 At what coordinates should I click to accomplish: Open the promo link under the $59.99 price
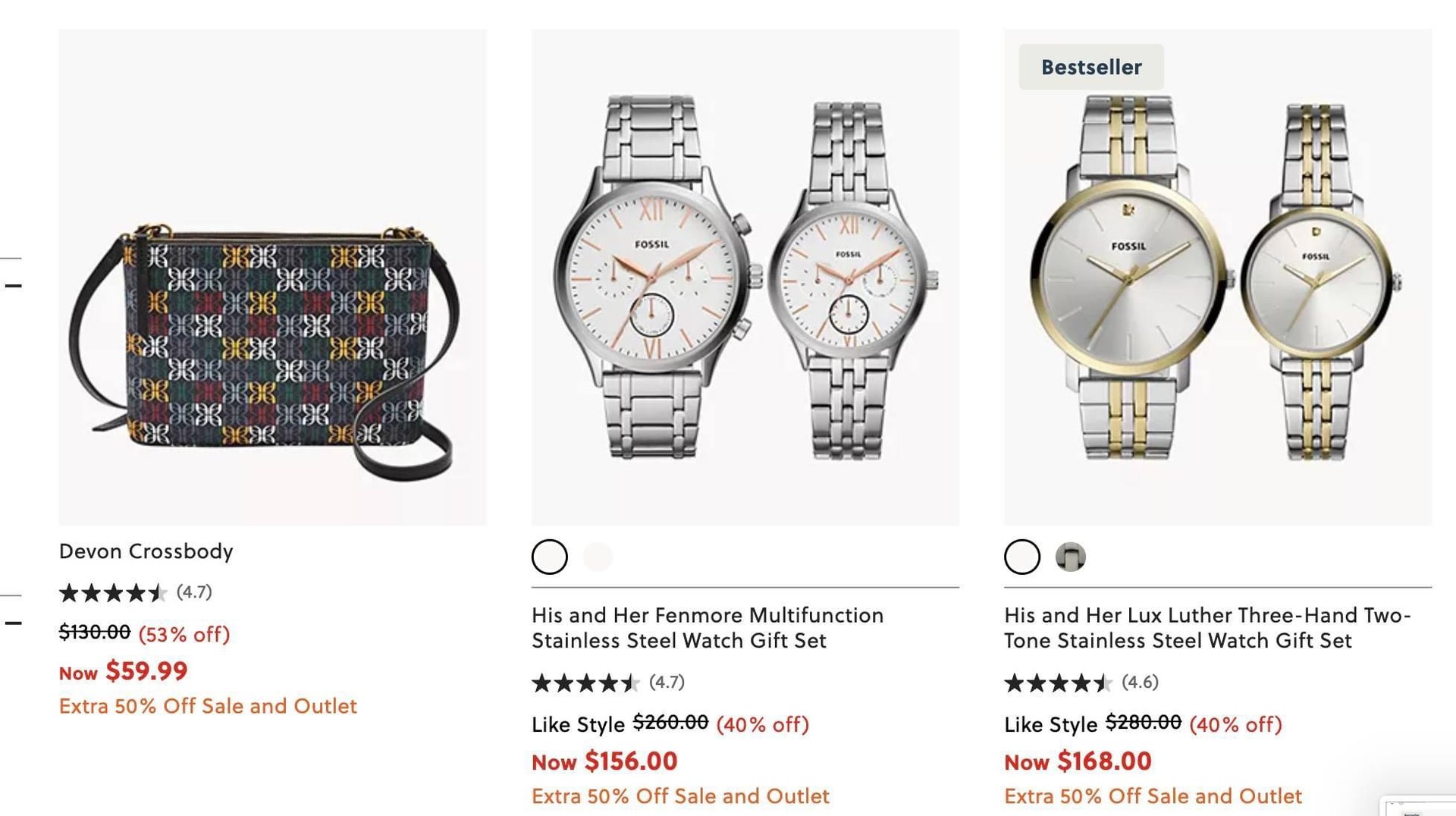point(208,706)
